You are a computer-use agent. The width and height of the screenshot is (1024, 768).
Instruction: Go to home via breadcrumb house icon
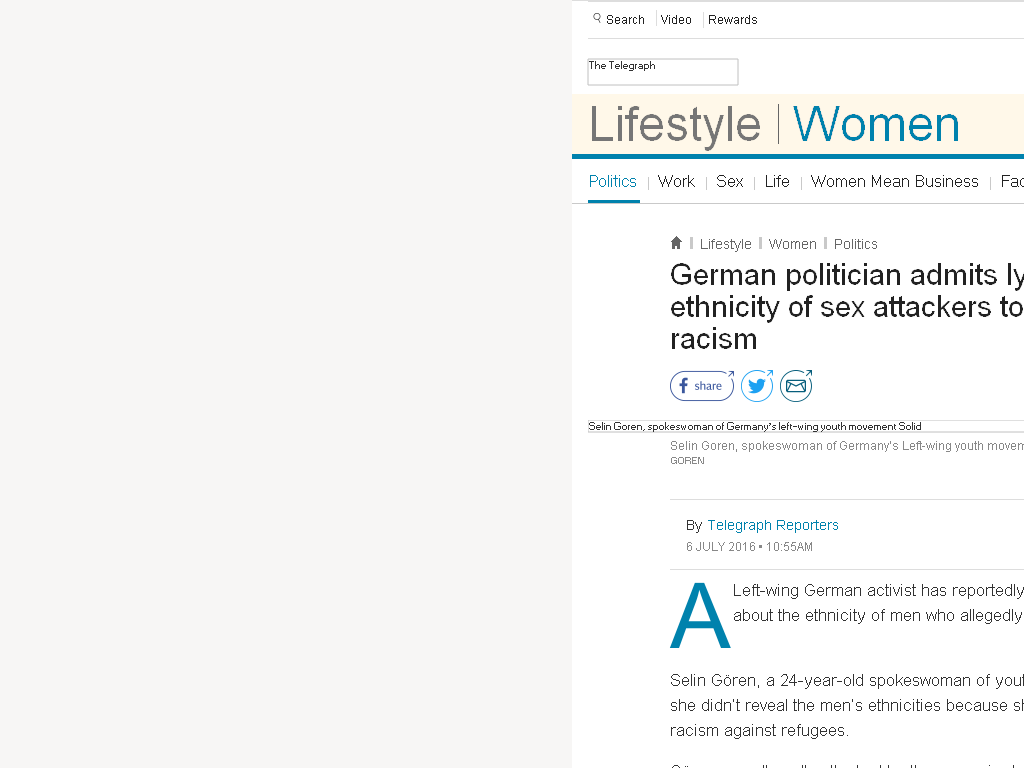[676, 243]
